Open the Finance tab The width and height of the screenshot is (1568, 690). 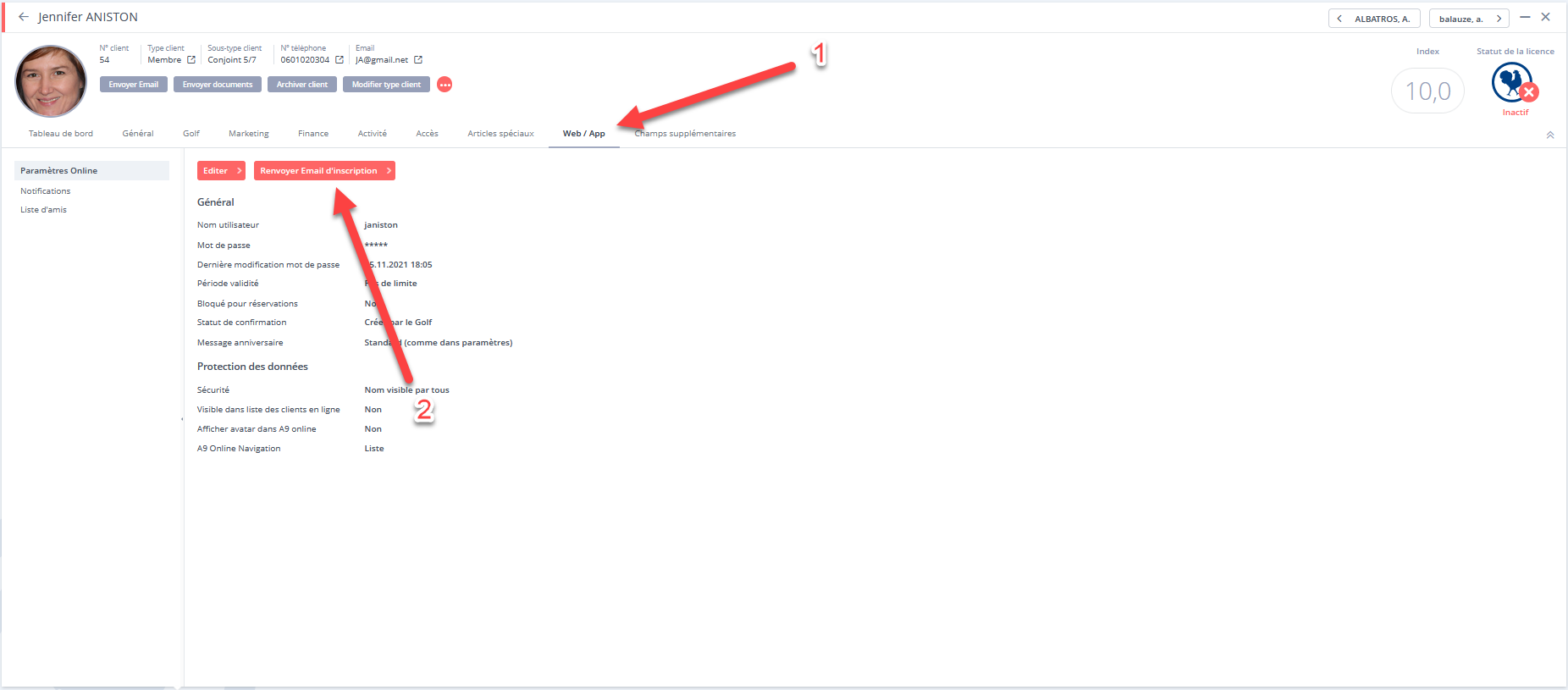pyautogui.click(x=313, y=134)
